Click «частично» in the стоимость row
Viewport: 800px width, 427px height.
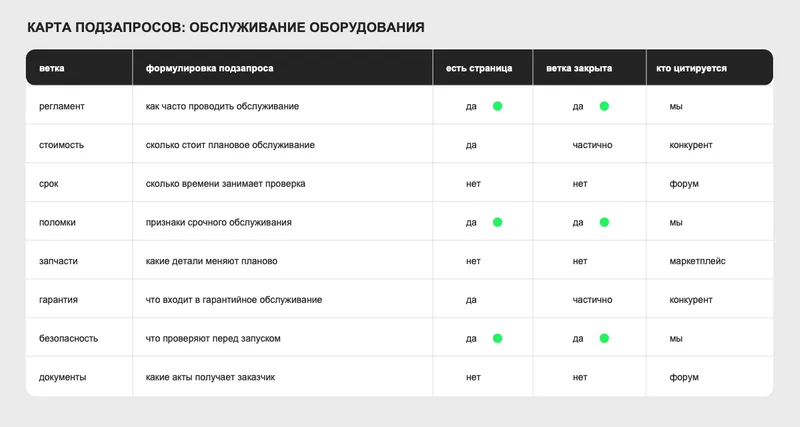click(592, 145)
